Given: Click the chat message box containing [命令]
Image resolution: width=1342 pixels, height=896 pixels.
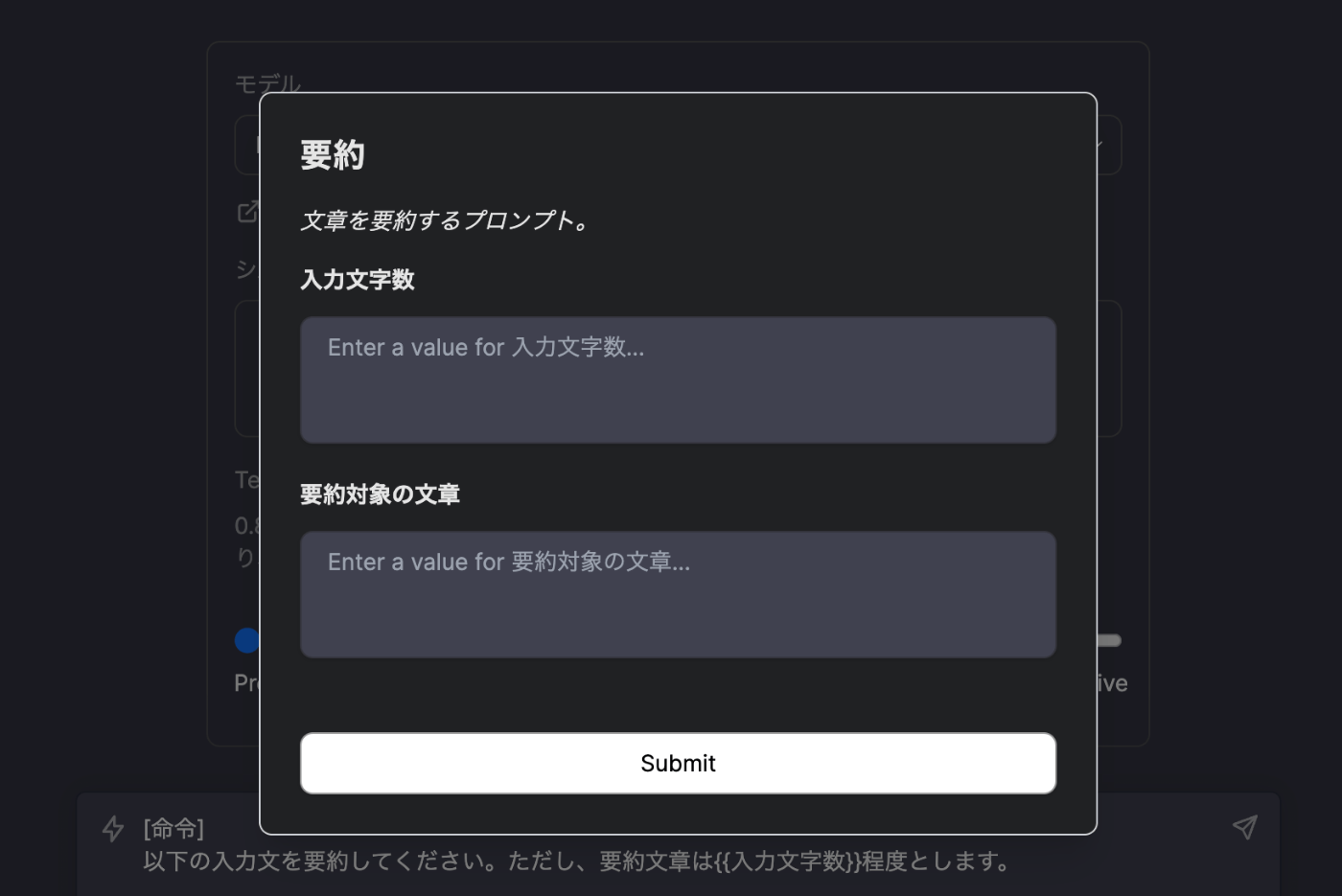Looking at the screenshot, I should (678, 845).
